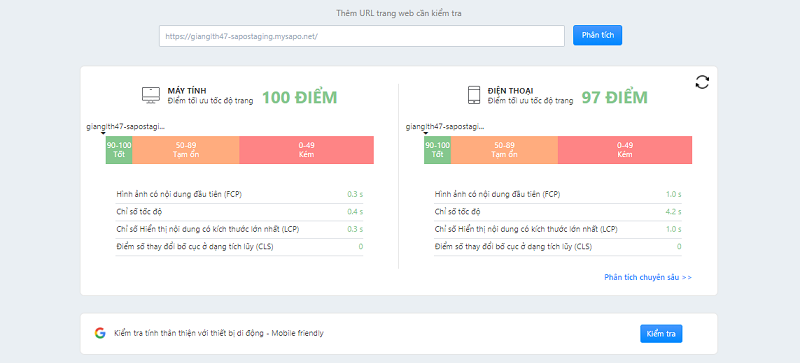Click mobile CLS row label
This screenshot has height=363, width=800.
point(513,247)
